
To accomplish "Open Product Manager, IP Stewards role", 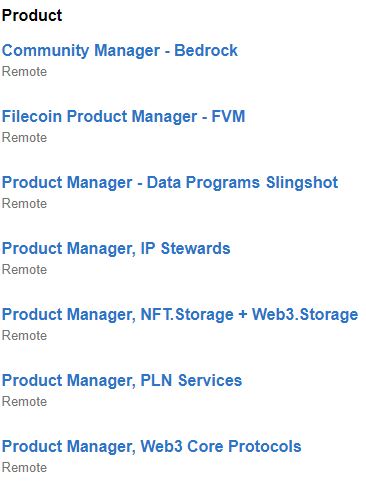I will click(x=116, y=249).
